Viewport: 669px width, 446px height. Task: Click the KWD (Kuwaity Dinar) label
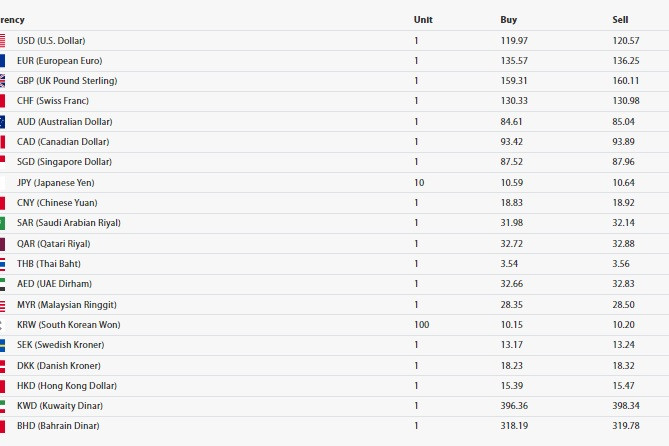[x=60, y=406]
